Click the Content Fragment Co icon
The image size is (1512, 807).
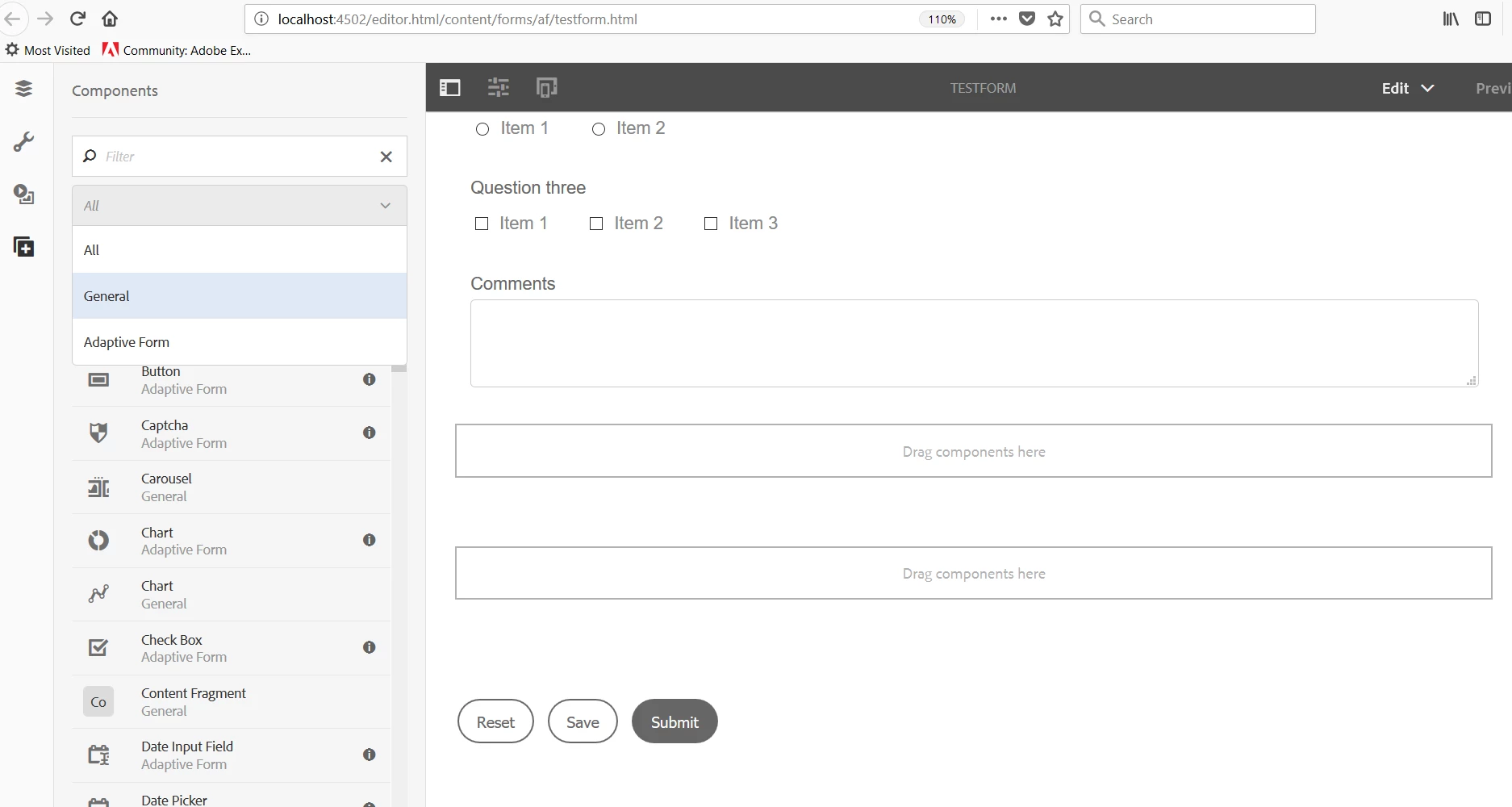(x=98, y=702)
